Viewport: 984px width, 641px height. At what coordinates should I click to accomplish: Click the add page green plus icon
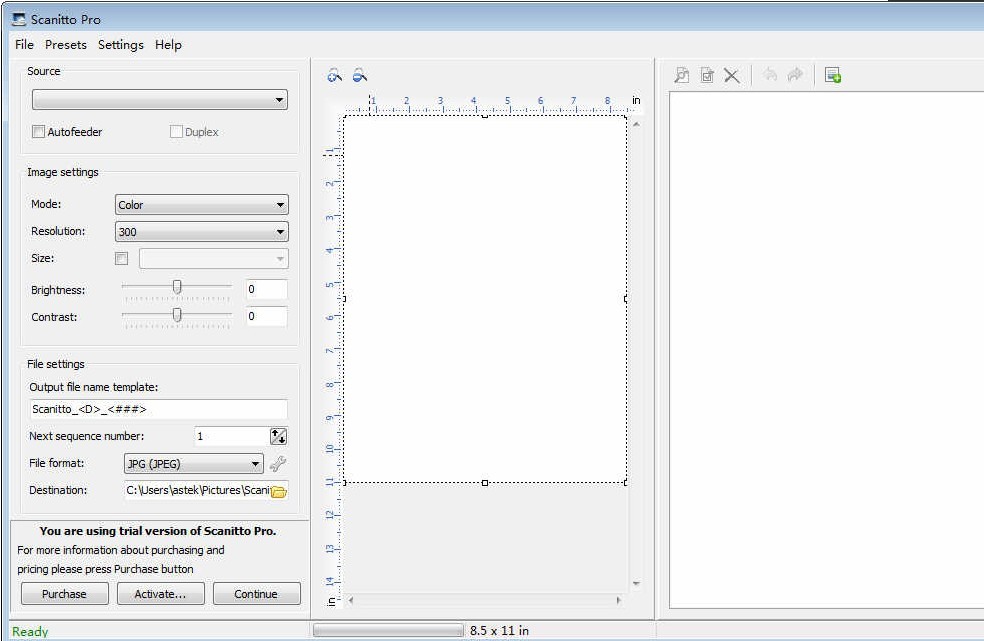coord(833,75)
